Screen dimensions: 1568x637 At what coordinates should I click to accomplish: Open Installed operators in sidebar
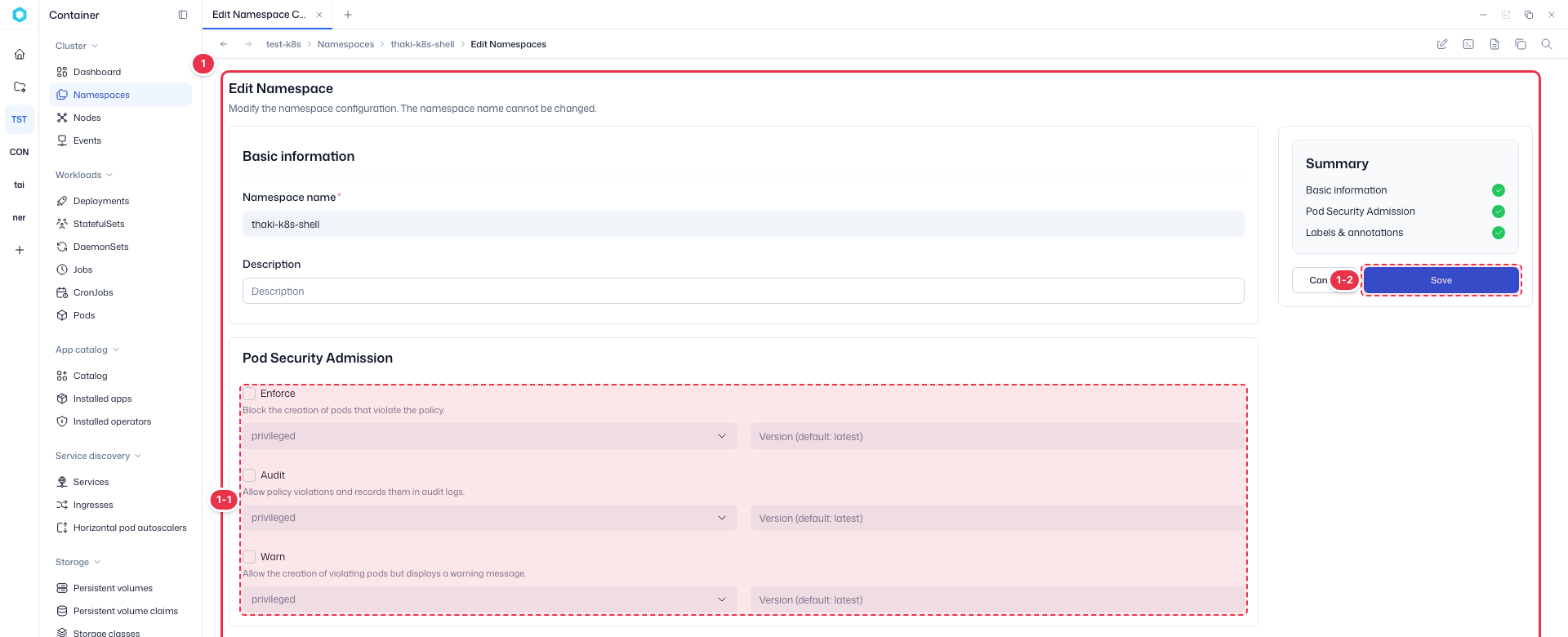click(120, 421)
